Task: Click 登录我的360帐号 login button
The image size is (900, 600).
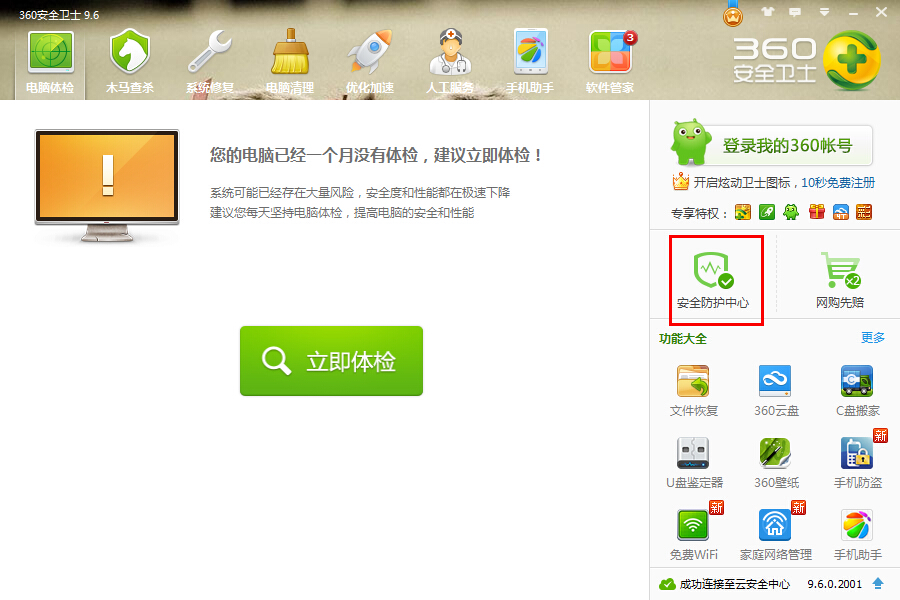Action: coord(787,146)
